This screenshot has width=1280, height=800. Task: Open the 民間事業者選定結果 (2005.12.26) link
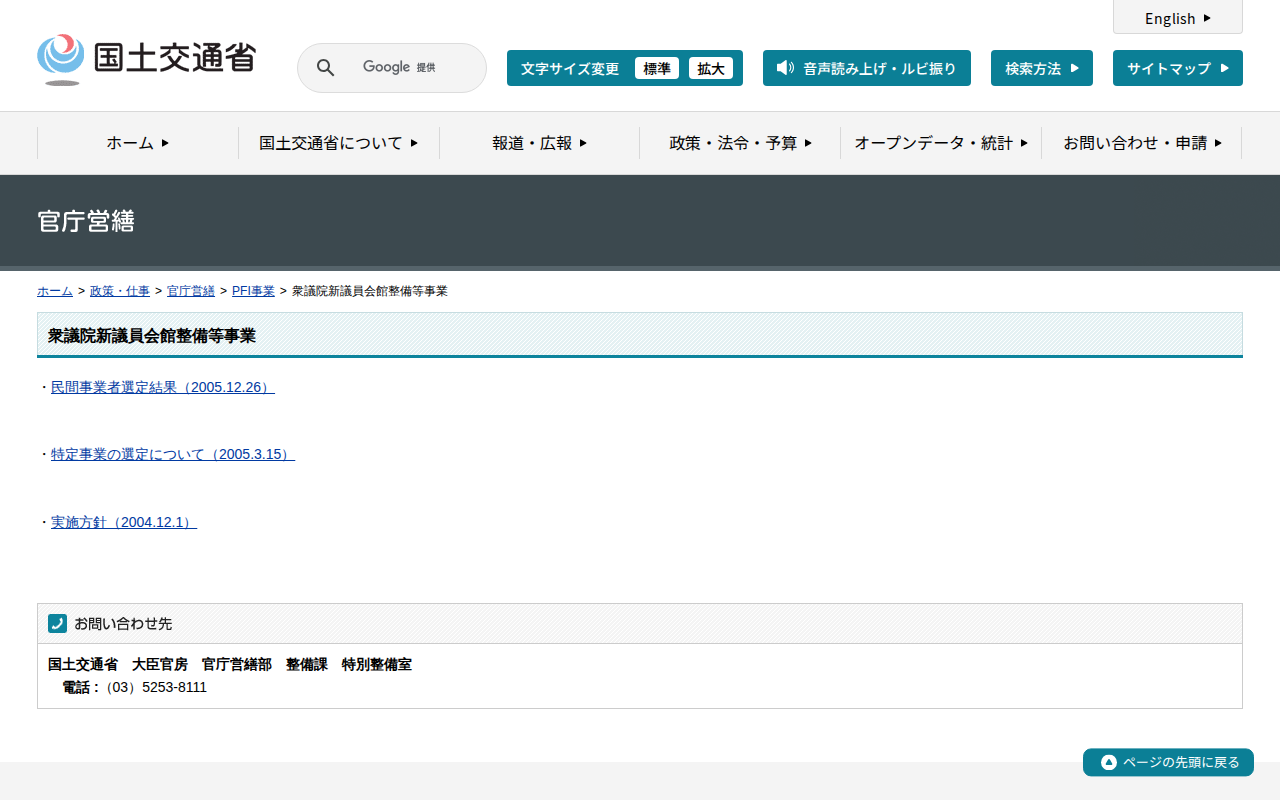(x=162, y=387)
